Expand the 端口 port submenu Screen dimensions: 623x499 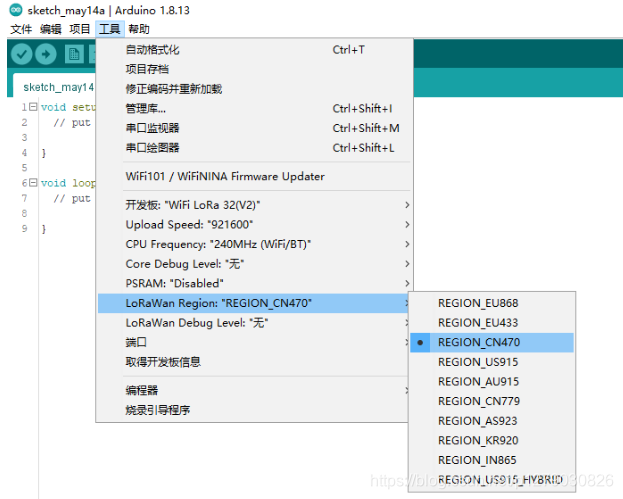pyautogui.click(x=253, y=342)
